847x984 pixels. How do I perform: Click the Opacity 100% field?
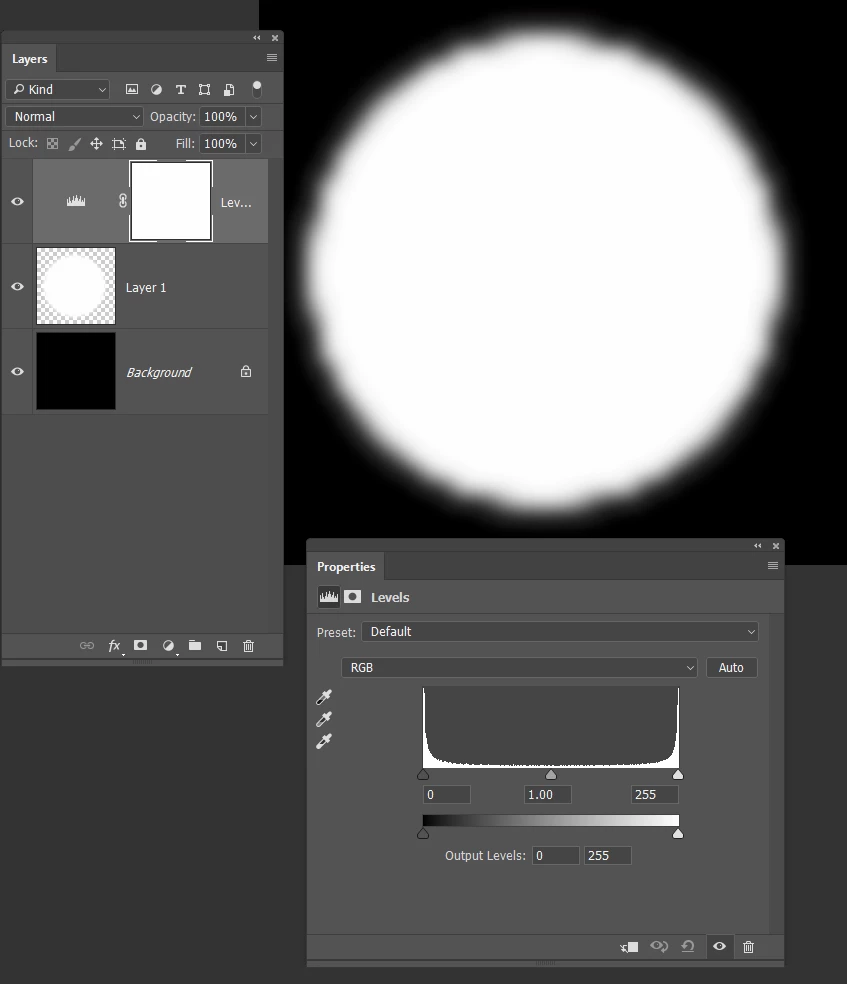click(222, 117)
